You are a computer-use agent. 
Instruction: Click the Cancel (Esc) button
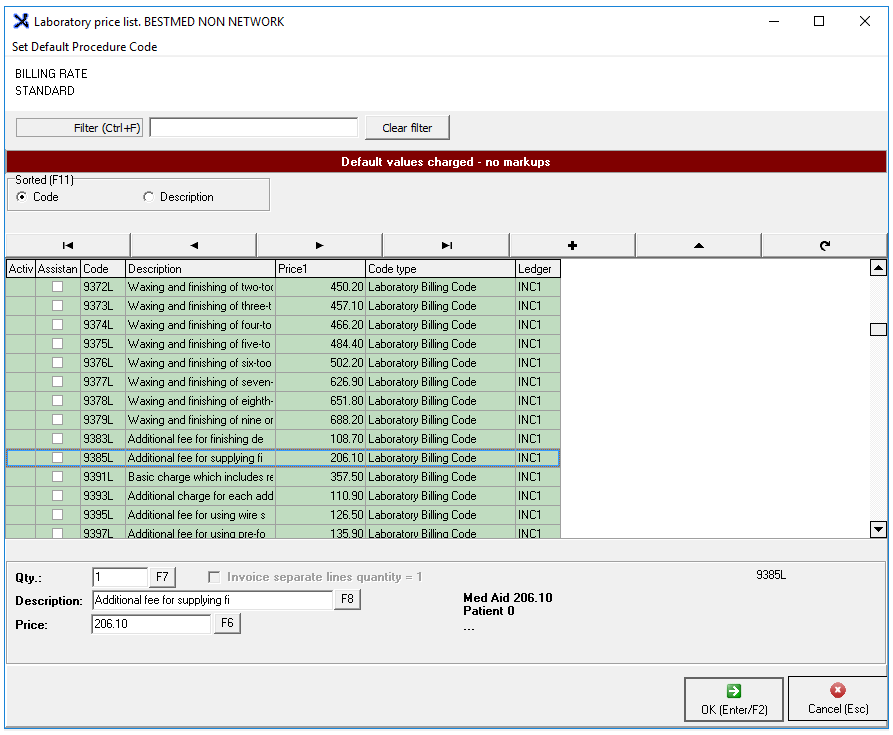coord(838,699)
